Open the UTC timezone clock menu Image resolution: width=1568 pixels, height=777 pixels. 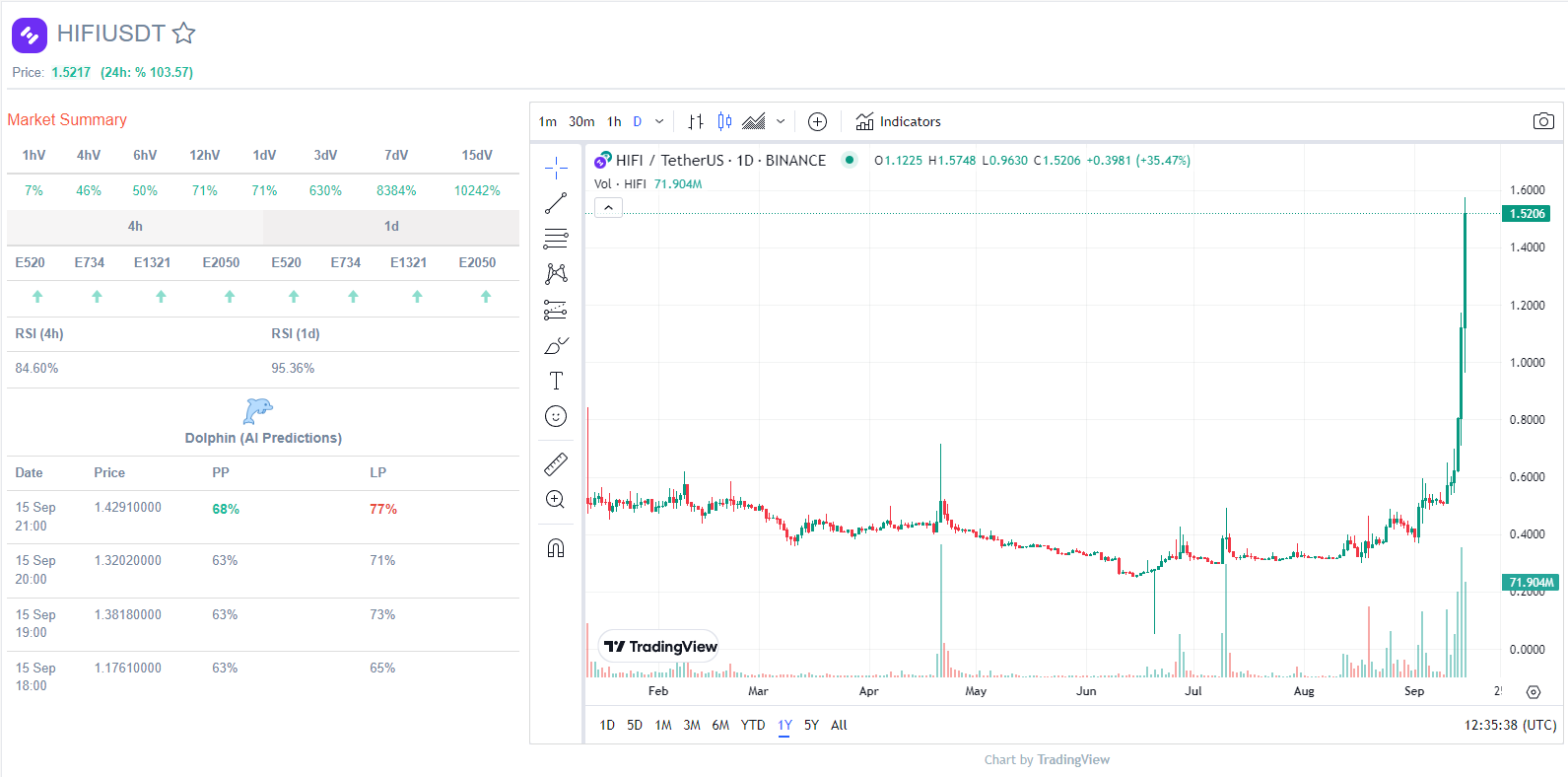pos(1510,725)
